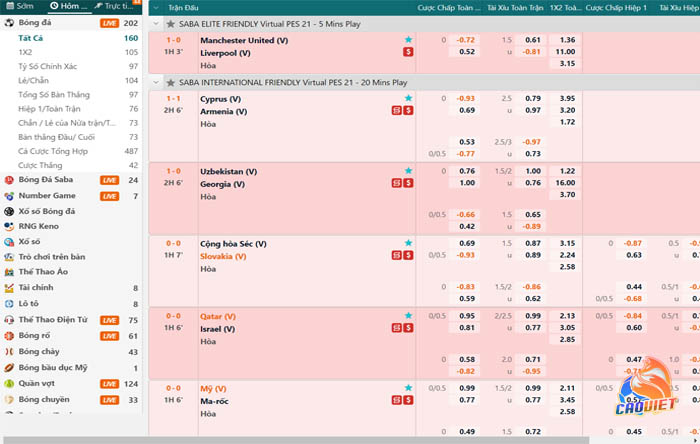
Task: Click the Manchester United (V) team name
Action: coord(244,41)
